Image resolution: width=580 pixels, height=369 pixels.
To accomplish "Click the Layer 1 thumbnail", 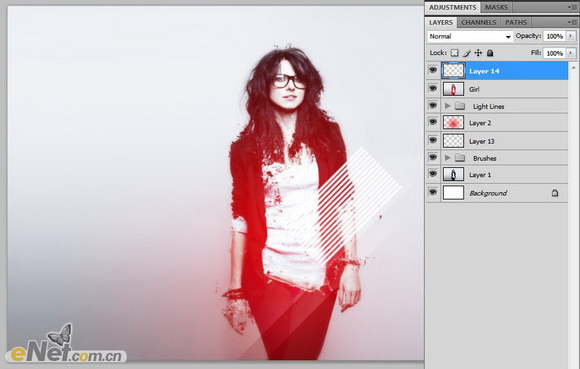I will pos(453,175).
